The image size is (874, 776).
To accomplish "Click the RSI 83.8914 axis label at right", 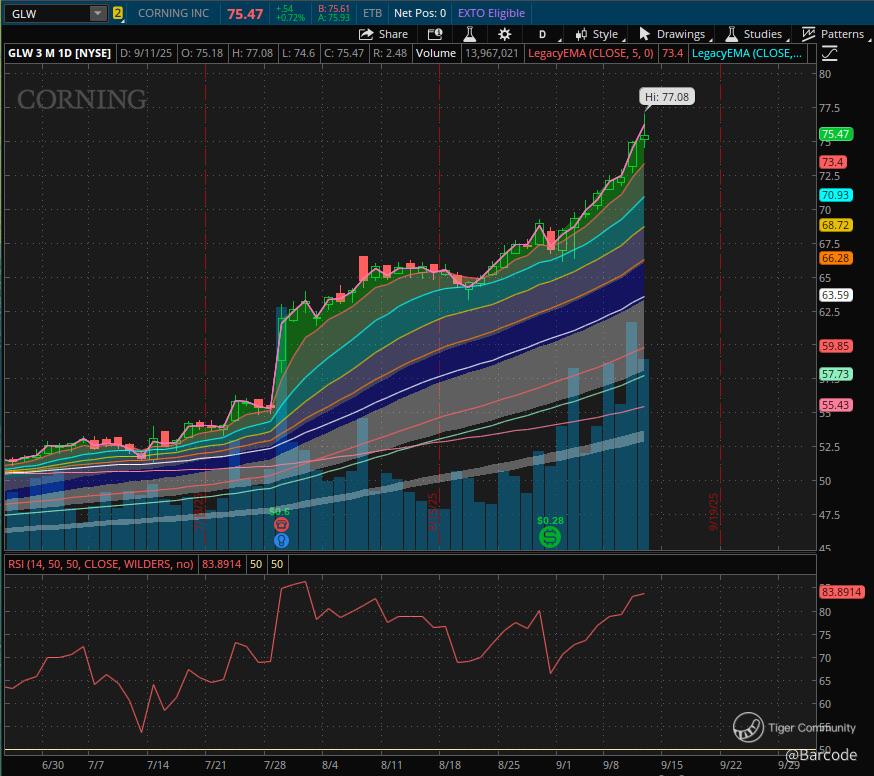I will 841,591.
